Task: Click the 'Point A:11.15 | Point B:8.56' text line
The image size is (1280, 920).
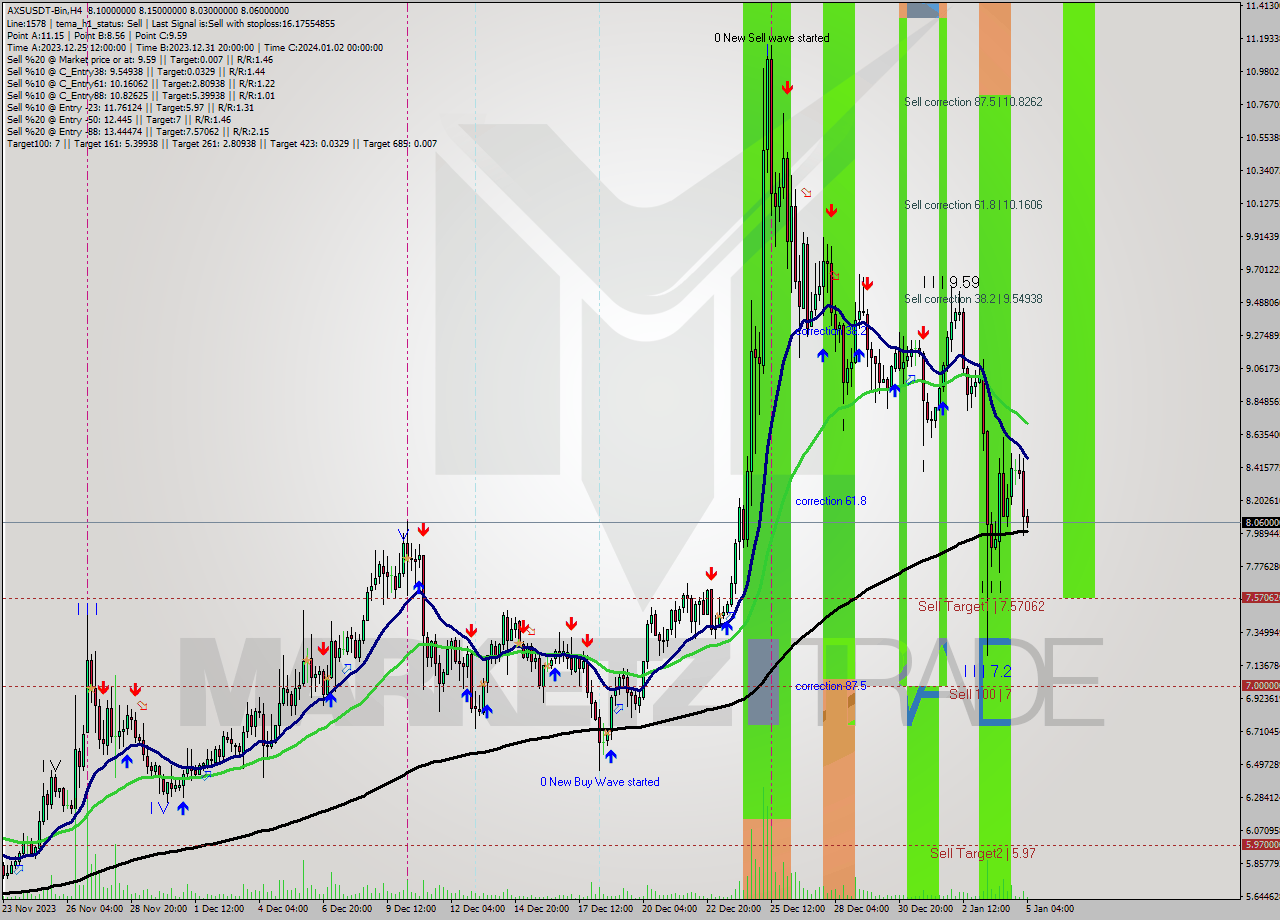Action: pyautogui.click(x=97, y=35)
